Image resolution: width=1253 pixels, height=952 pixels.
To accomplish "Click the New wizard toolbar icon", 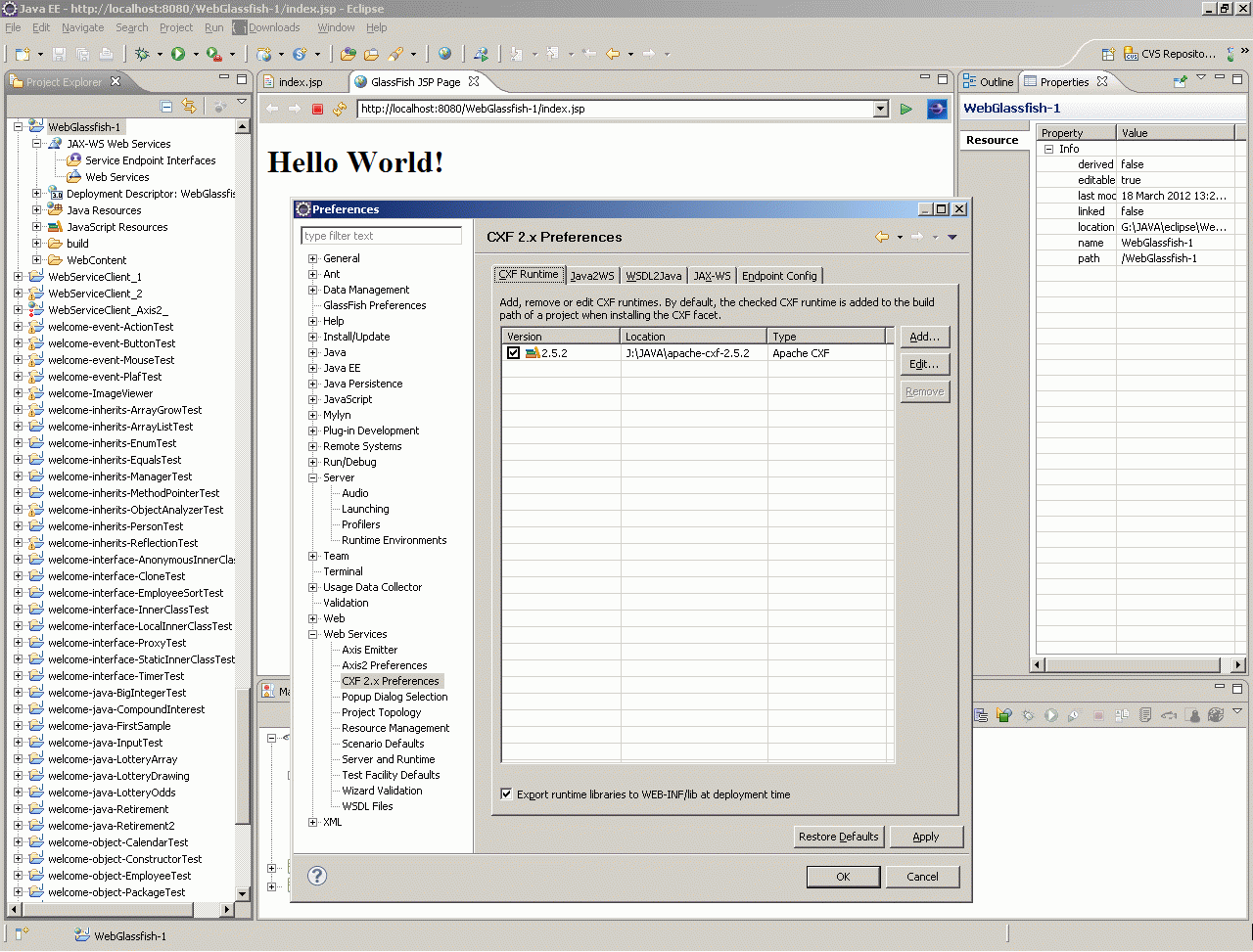I will coord(22,54).
